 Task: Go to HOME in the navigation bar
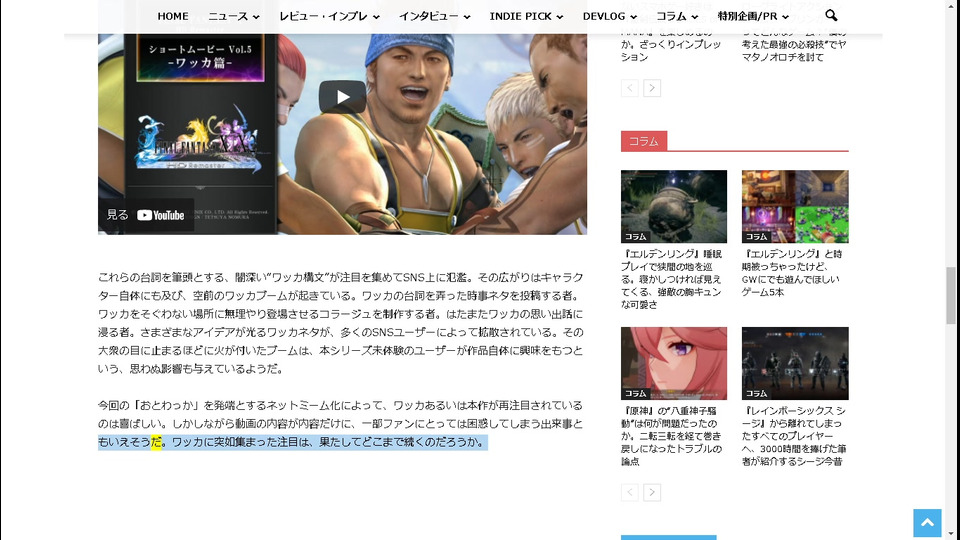click(x=173, y=17)
